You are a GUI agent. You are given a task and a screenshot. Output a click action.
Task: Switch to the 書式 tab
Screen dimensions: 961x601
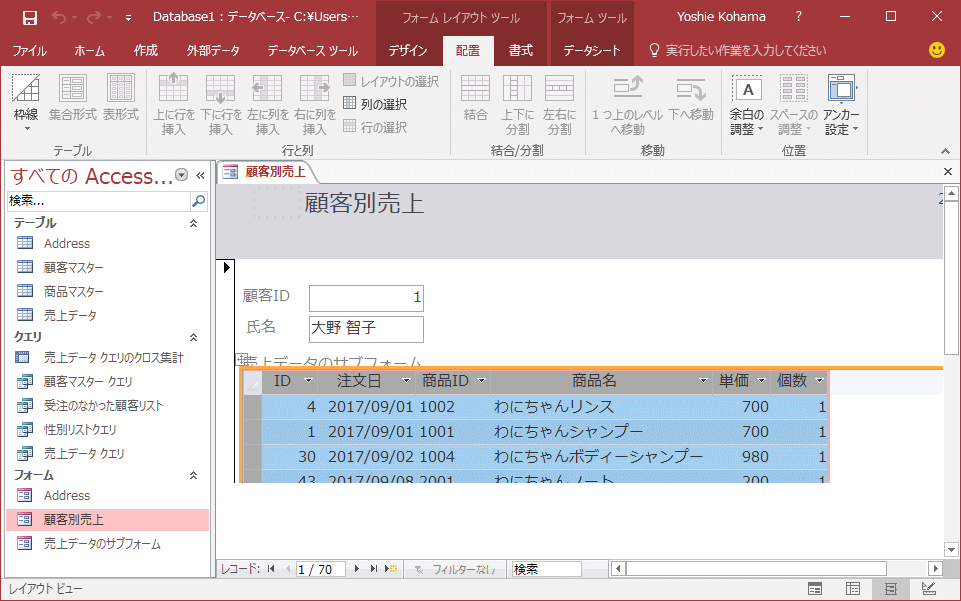coord(520,51)
